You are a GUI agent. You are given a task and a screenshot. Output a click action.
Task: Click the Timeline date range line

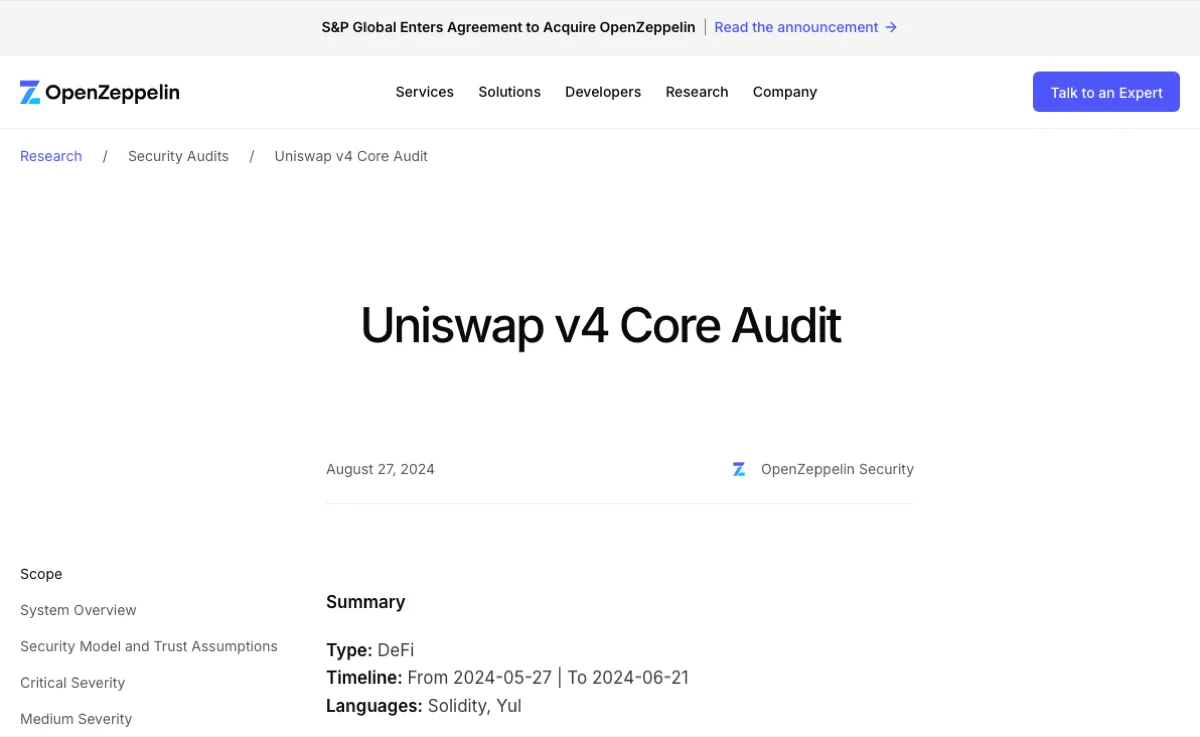[507, 678]
